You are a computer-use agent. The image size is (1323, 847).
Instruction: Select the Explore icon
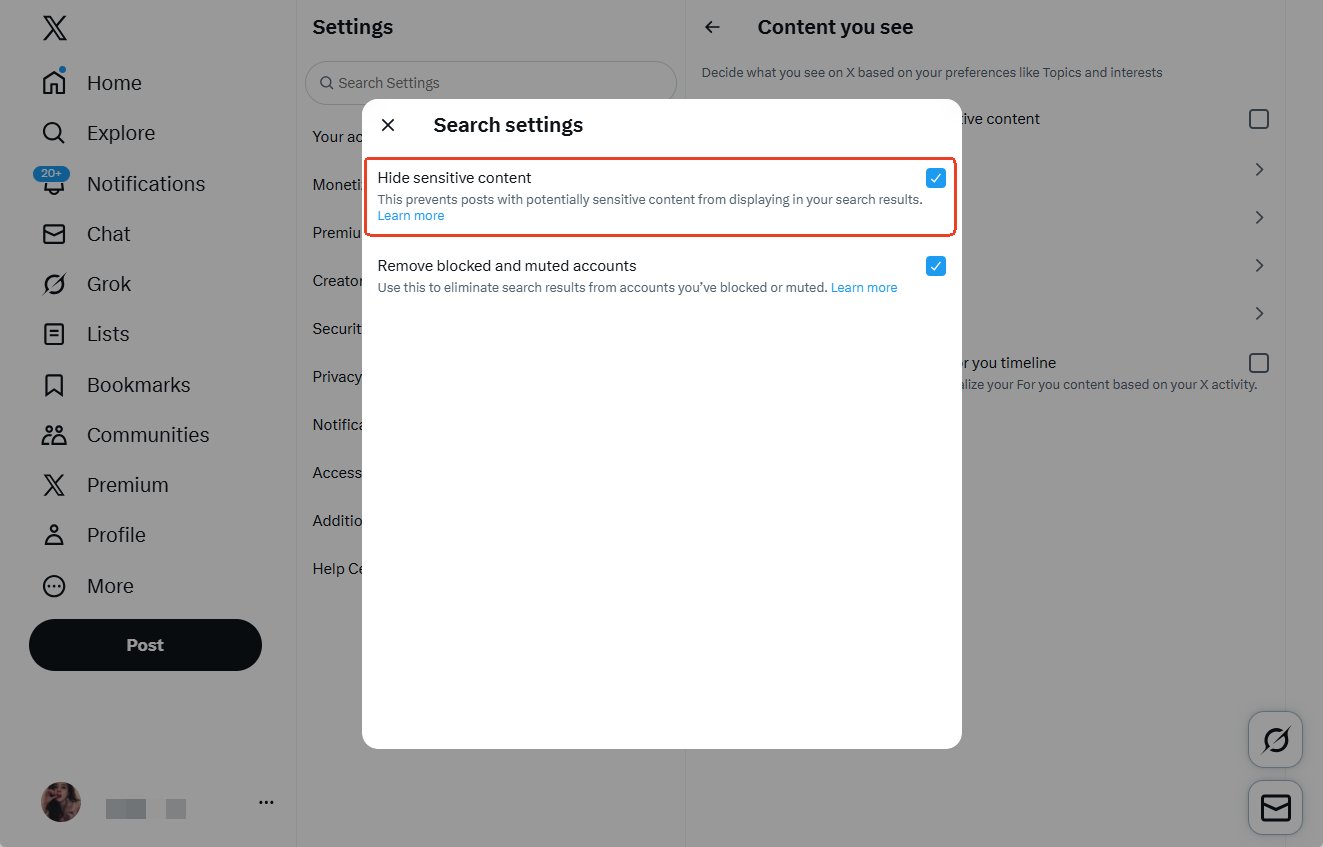[x=52, y=132]
